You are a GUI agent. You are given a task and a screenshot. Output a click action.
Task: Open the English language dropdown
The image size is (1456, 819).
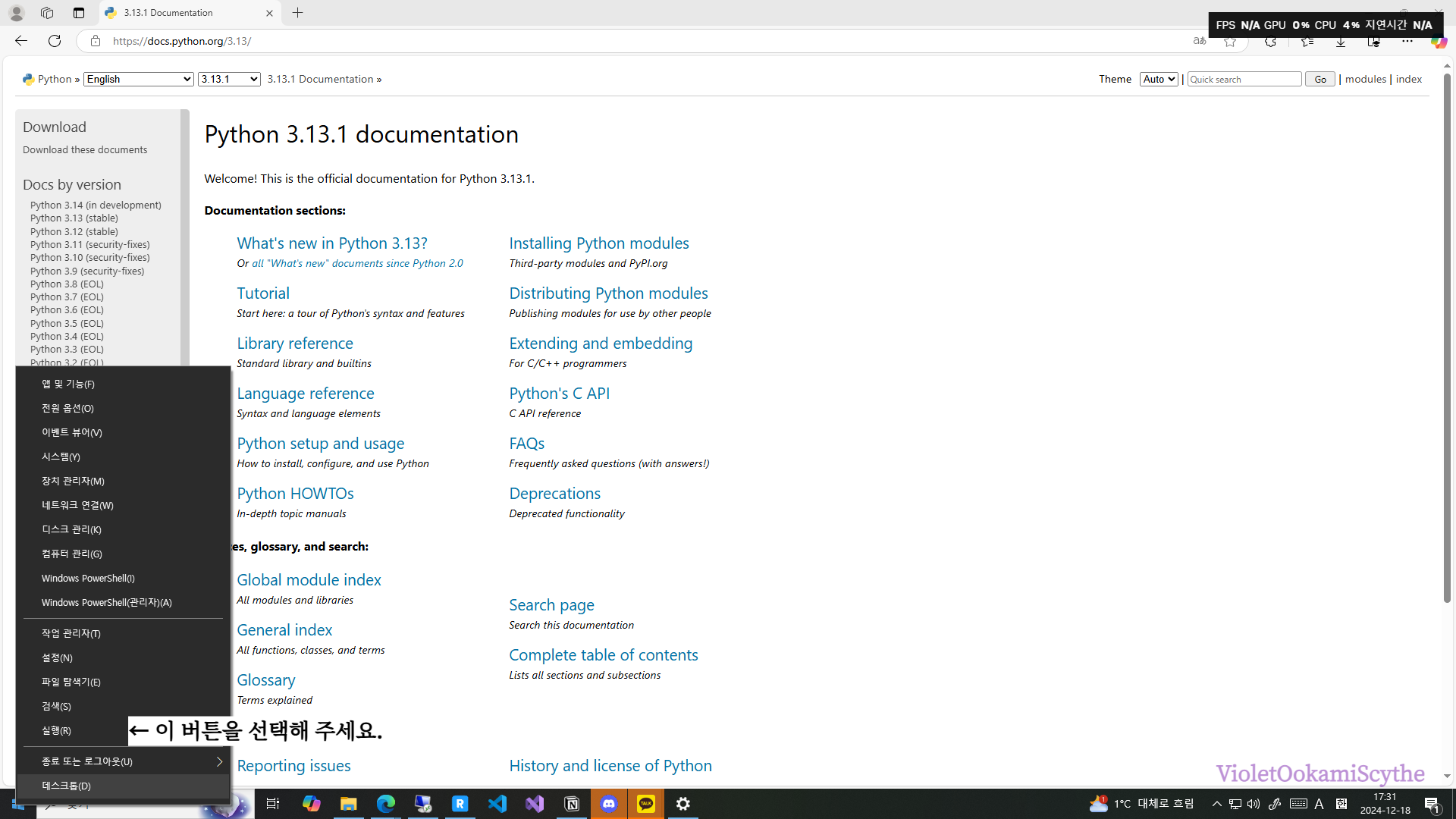point(139,79)
